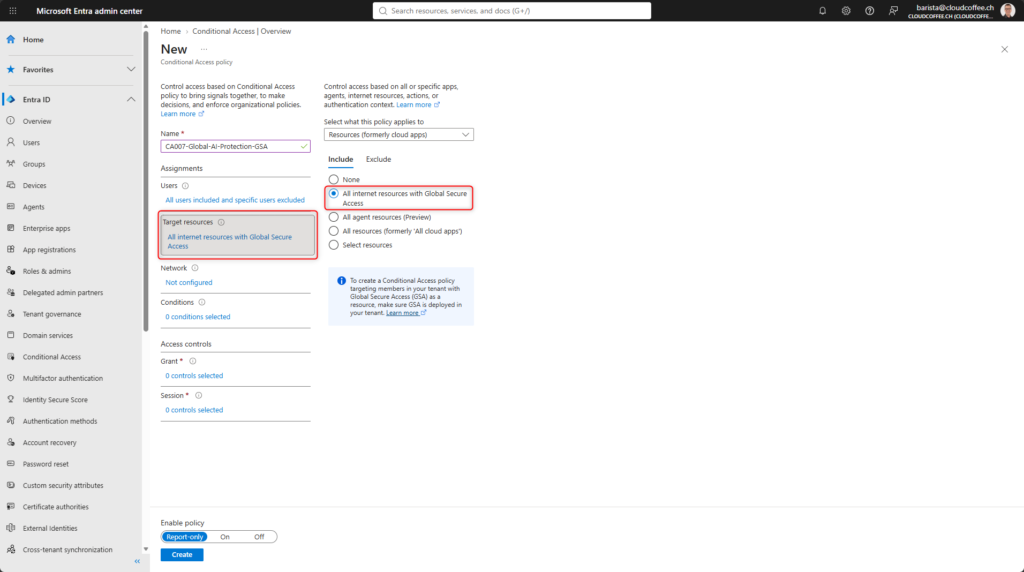Image resolution: width=1024 pixels, height=572 pixels.
Task: Select All agent resources (Preview) option
Action: tap(334, 217)
